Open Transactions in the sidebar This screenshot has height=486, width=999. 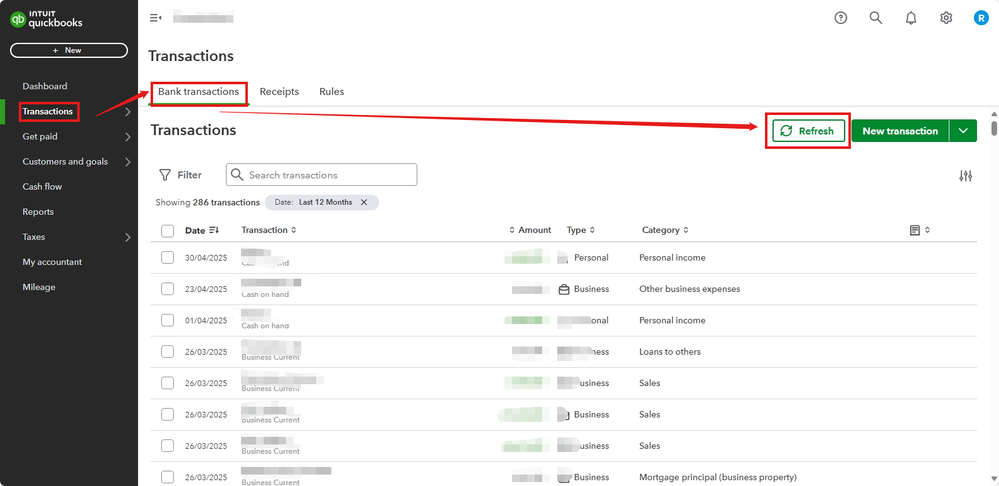48,111
